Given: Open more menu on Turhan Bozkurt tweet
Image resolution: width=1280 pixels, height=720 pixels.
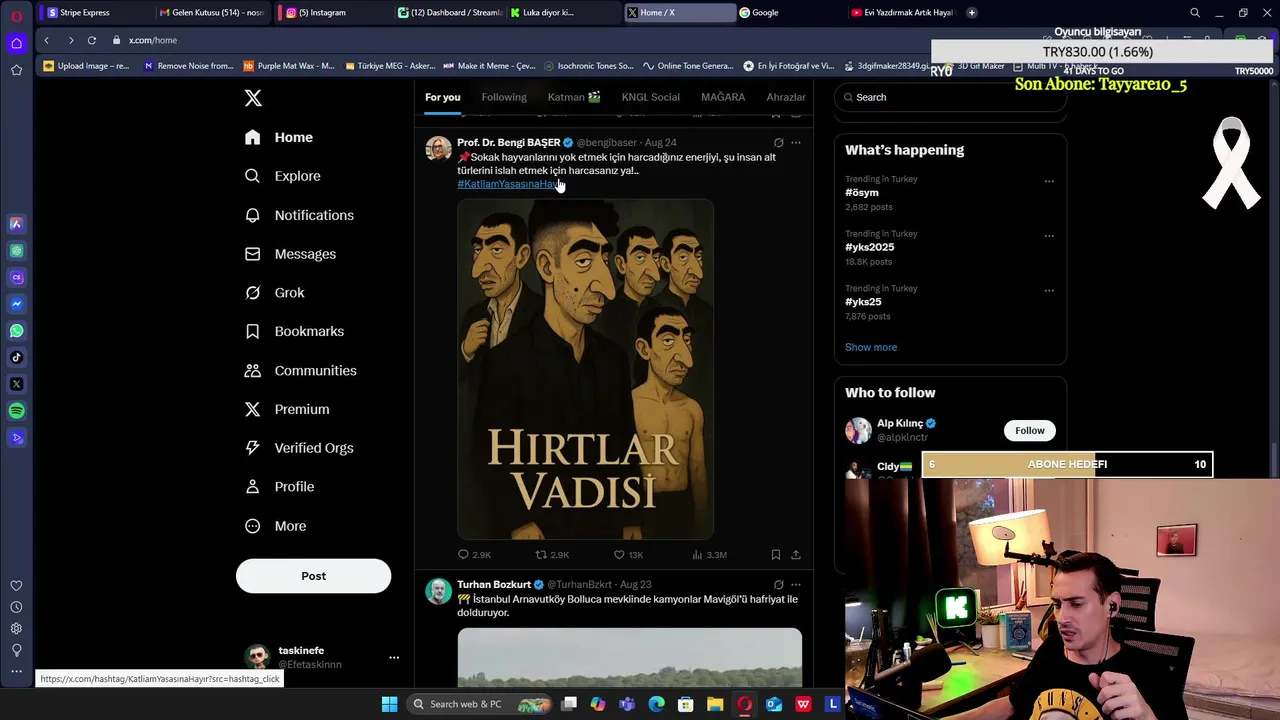Looking at the screenshot, I should (x=796, y=584).
